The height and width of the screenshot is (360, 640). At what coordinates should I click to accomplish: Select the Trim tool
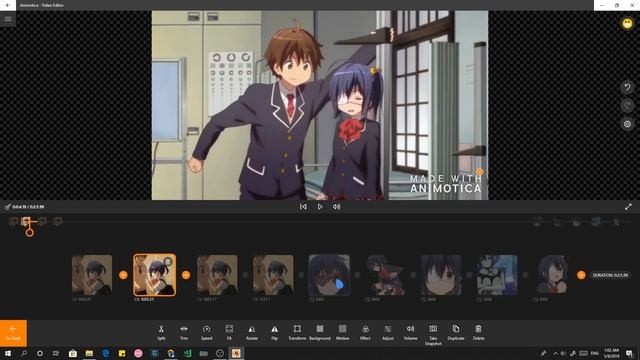(184, 332)
